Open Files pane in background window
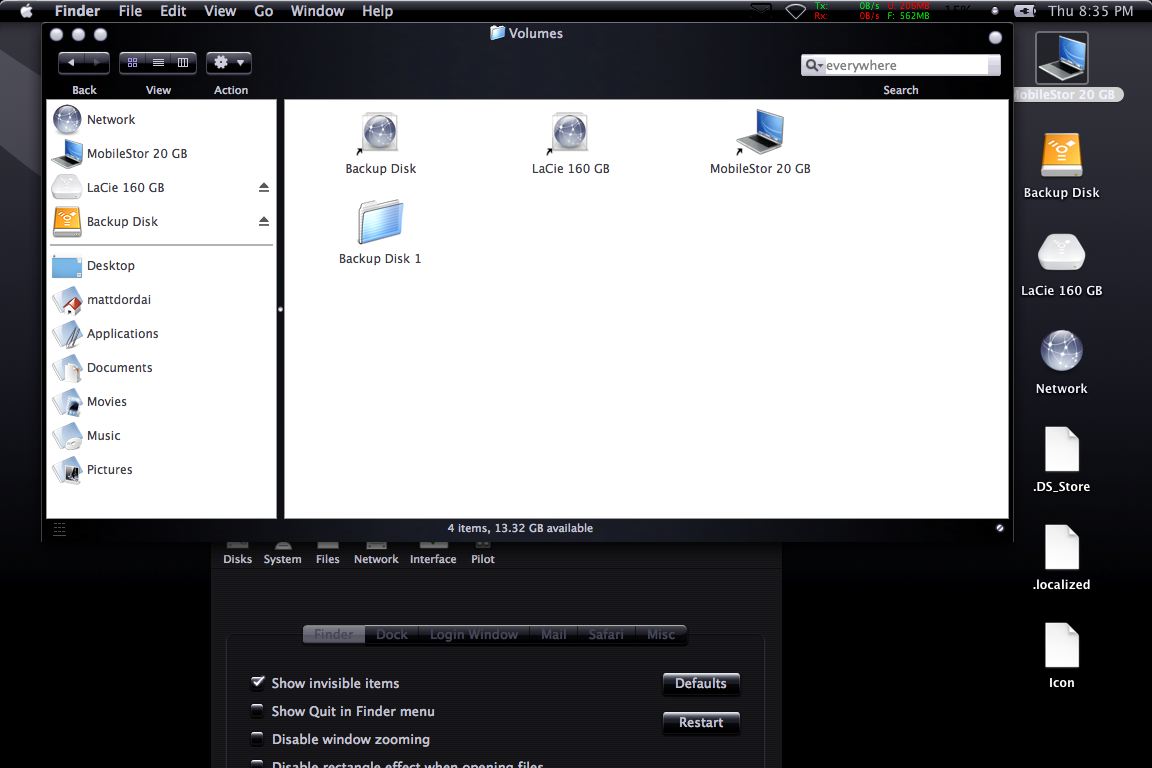The height and width of the screenshot is (768, 1152). click(328, 554)
